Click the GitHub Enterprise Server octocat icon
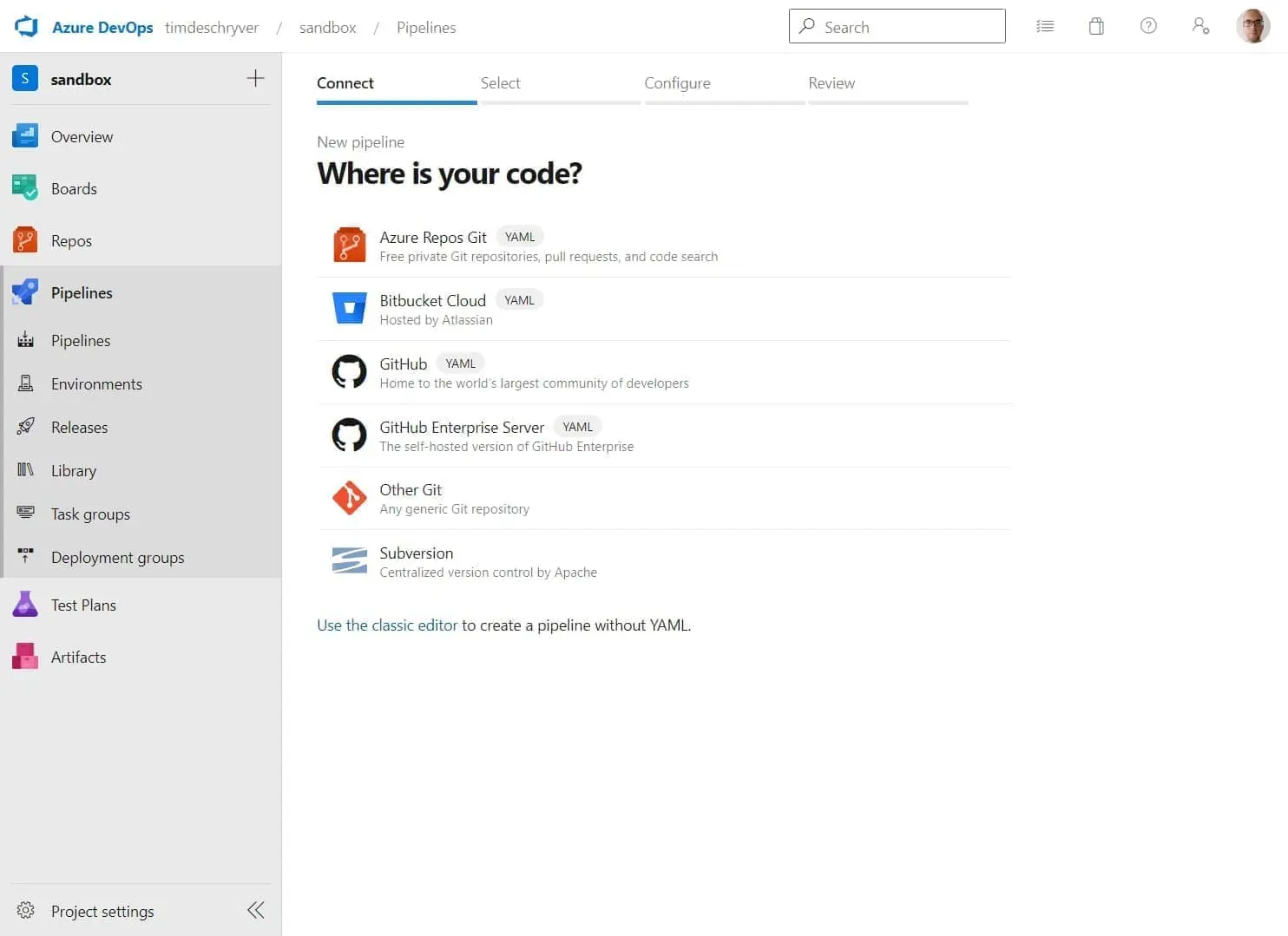Screen dimensions: 1288x936 pyautogui.click(x=350, y=435)
